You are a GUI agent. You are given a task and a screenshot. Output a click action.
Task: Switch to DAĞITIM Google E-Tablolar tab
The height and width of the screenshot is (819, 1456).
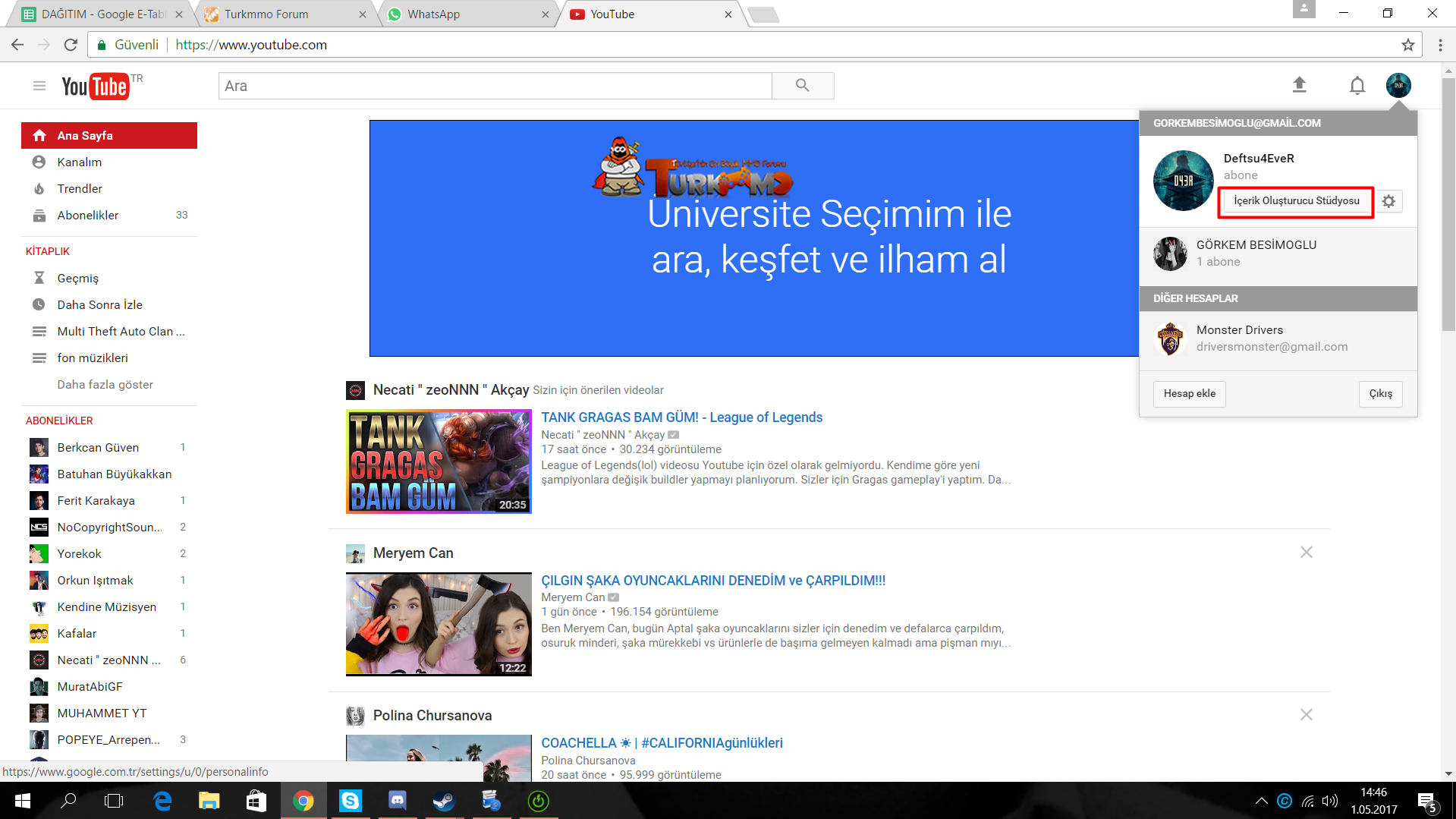(101, 14)
